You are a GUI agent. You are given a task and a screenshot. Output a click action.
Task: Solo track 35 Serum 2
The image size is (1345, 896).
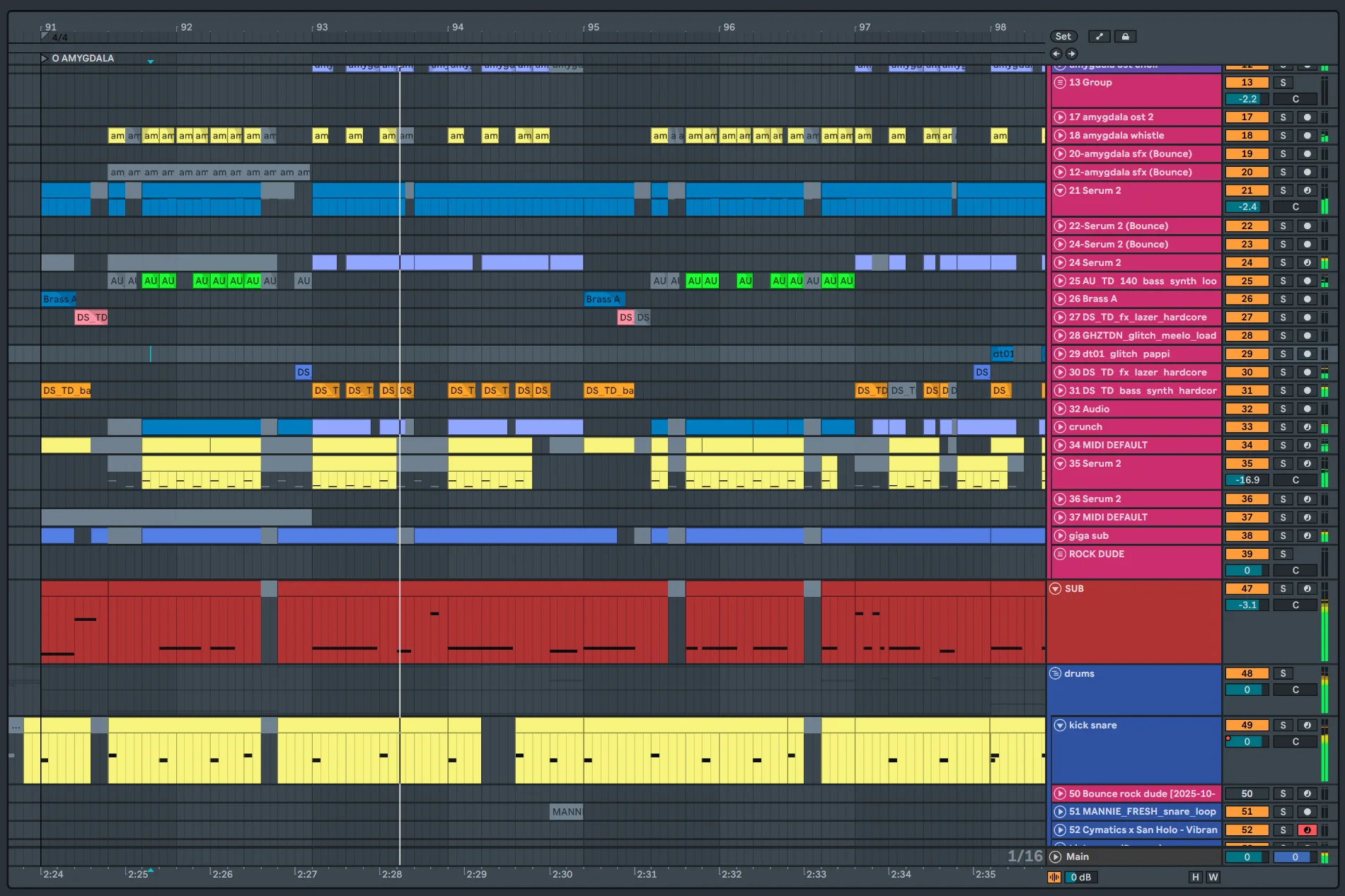(x=1283, y=464)
